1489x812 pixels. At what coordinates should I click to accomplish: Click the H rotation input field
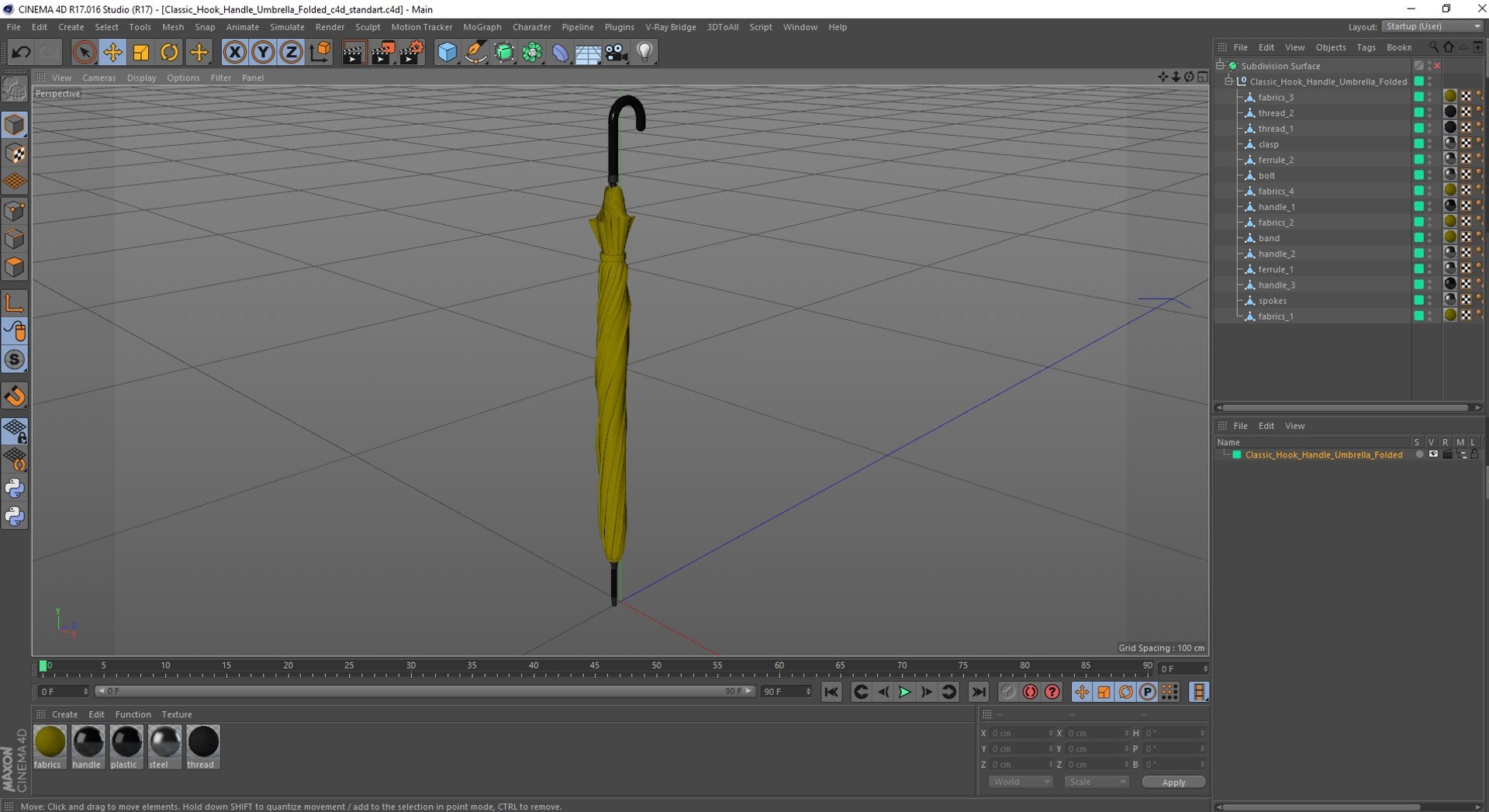click(x=1175, y=733)
